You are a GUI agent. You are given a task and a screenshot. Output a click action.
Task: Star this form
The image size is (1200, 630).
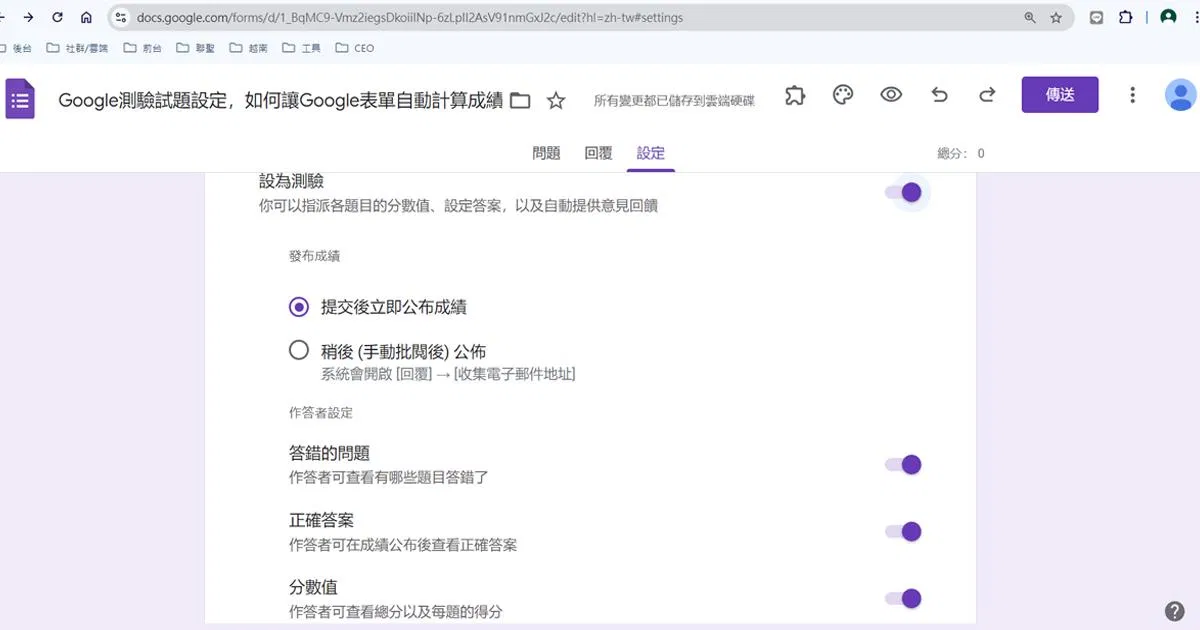coord(556,100)
